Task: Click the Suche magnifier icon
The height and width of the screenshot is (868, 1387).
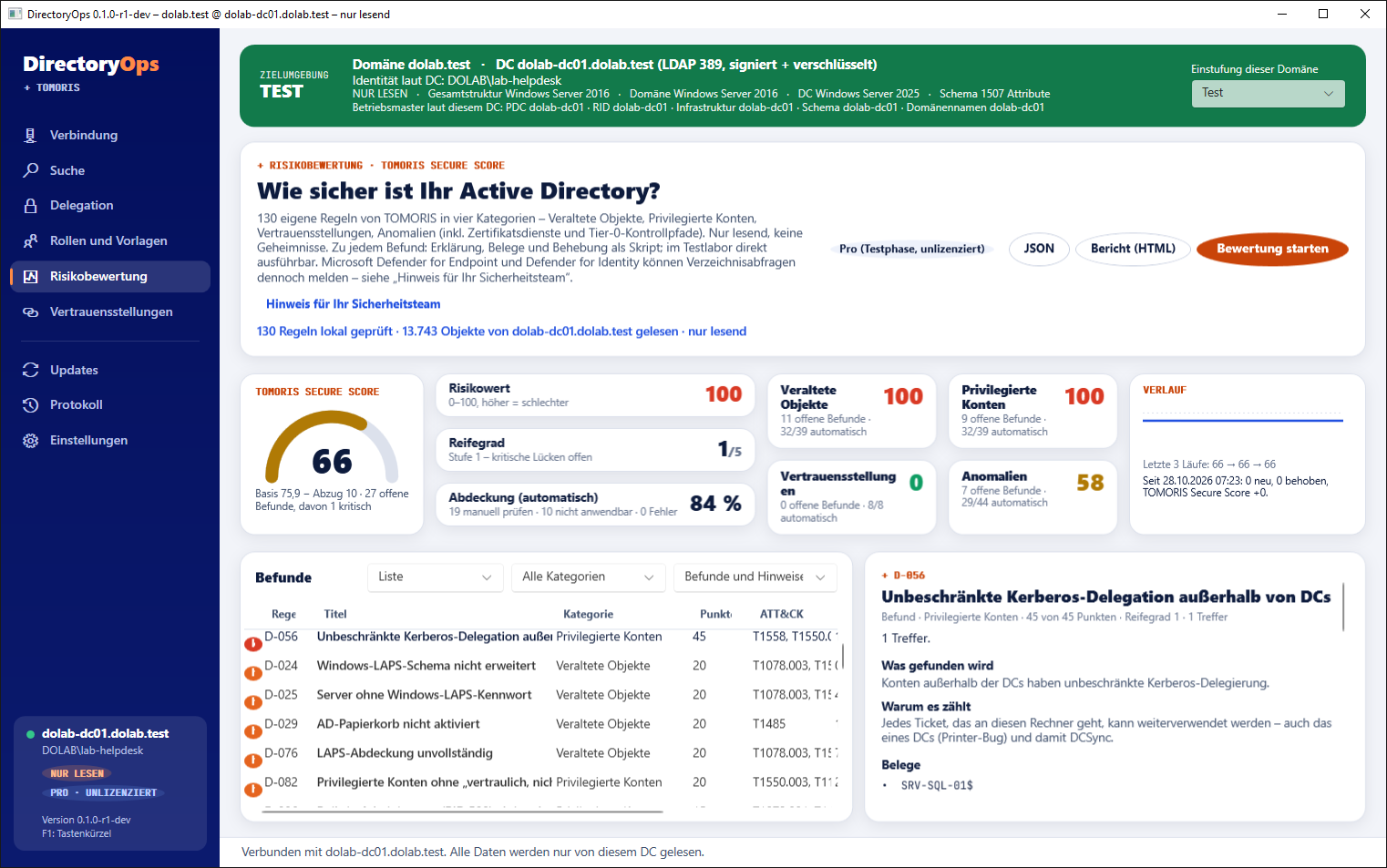Action: (30, 170)
